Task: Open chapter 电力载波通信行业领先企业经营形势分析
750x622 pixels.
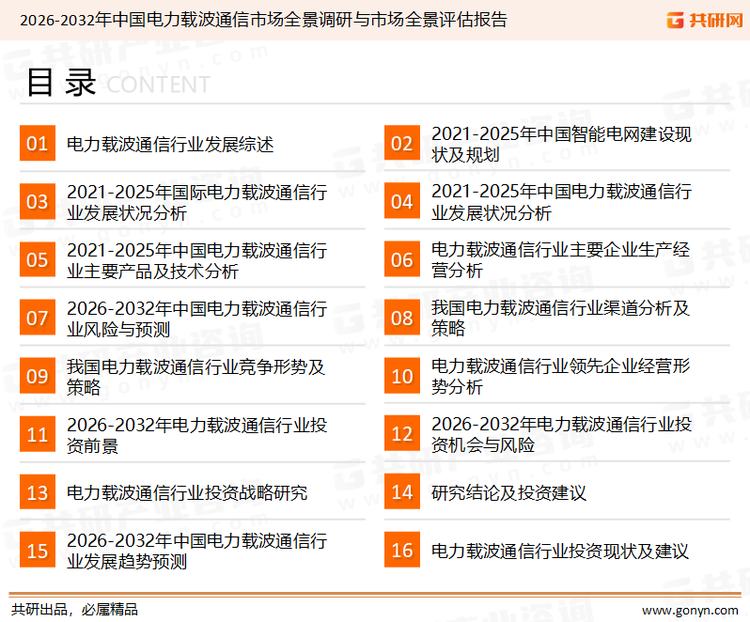Action: pyautogui.click(x=560, y=376)
